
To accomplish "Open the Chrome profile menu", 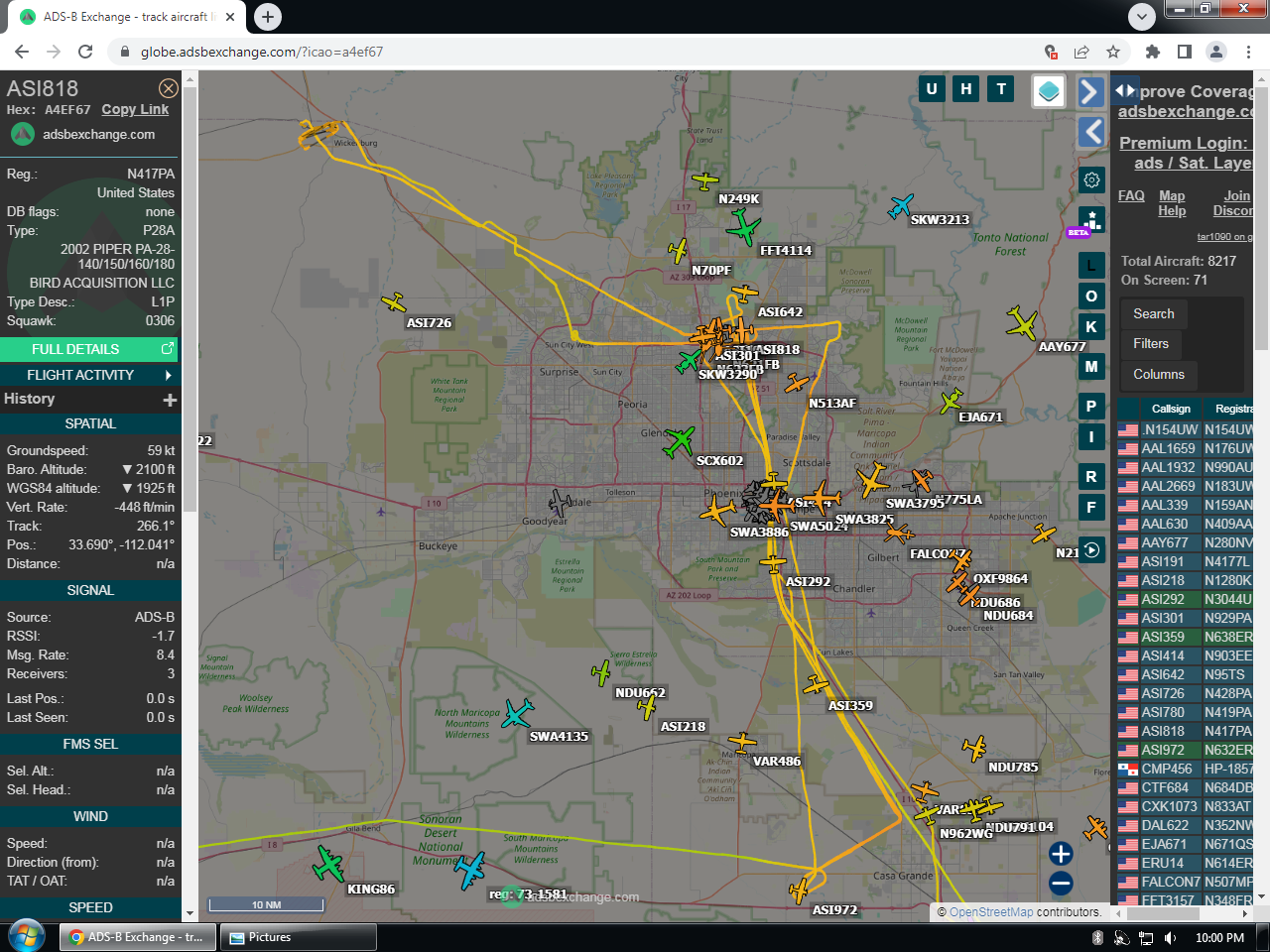I will tap(1216, 52).
